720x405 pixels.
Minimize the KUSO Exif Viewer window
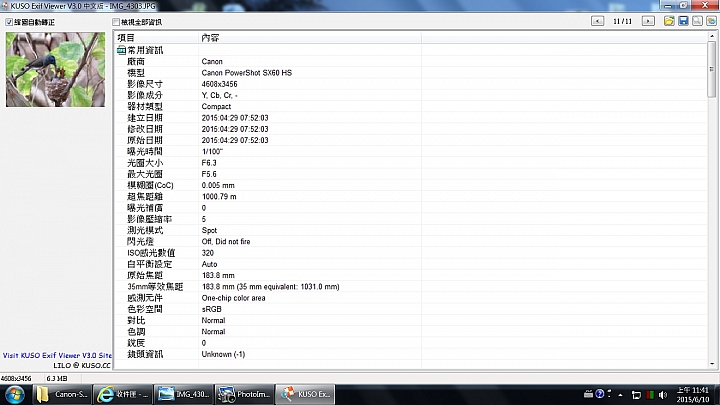pos(668,6)
